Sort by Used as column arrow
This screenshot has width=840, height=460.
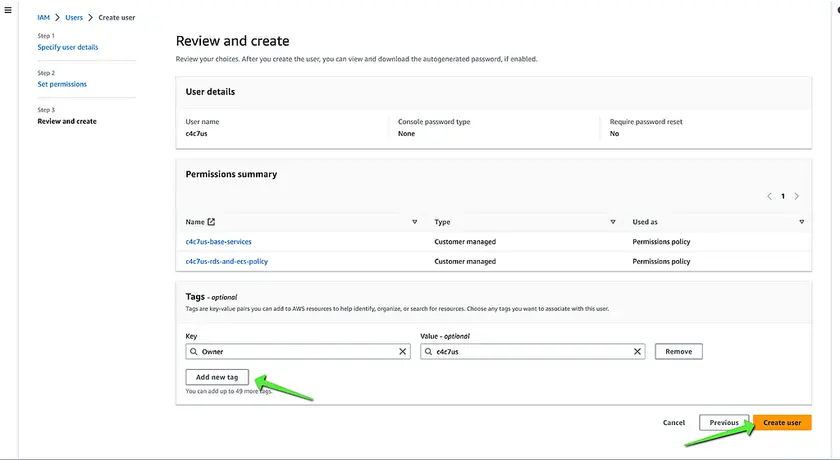coord(801,222)
